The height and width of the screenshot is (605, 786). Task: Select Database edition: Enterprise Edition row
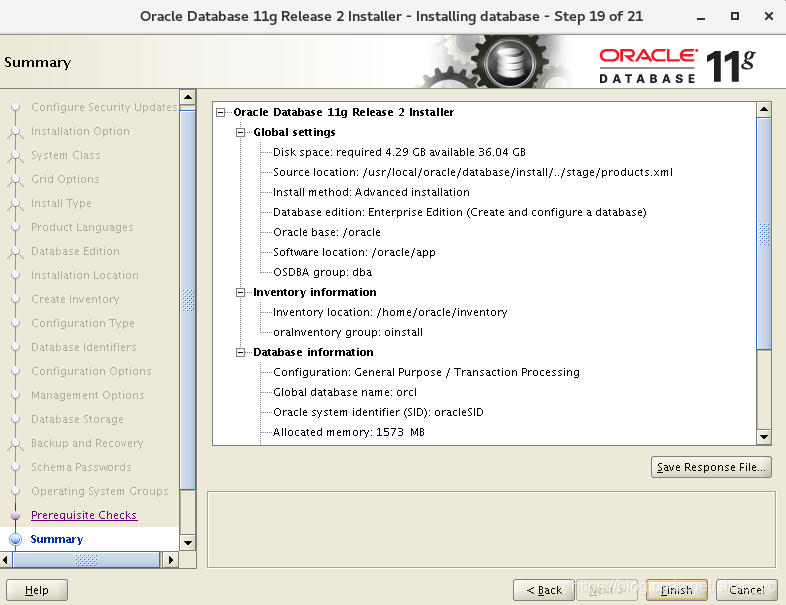pyautogui.click(x=460, y=212)
